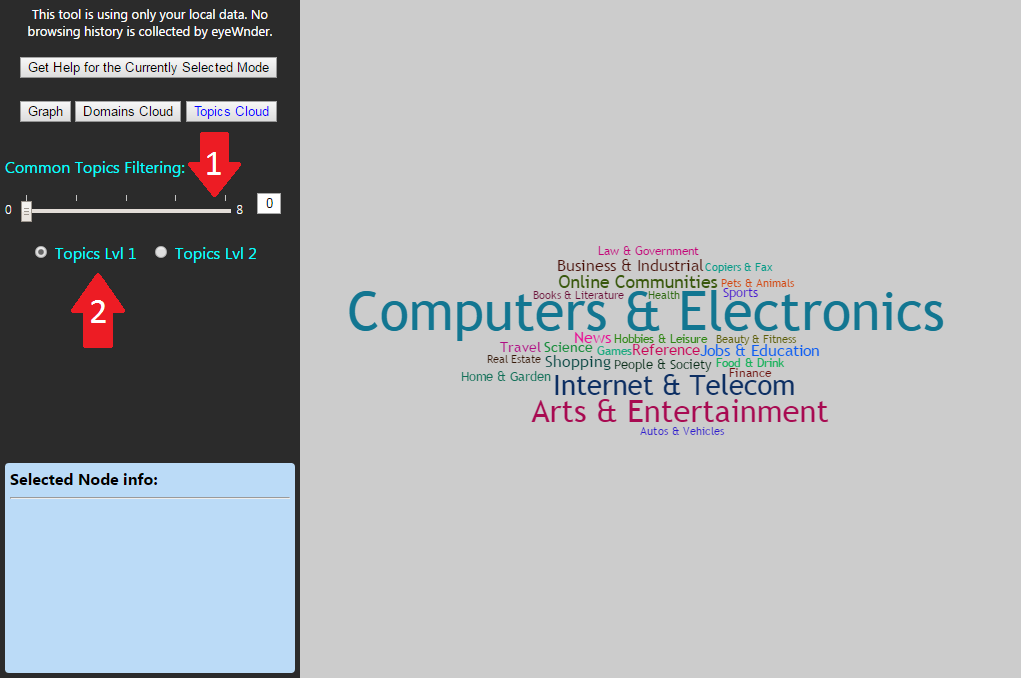Select the Topics Cloud view
Image resolution: width=1021 pixels, height=678 pixels.
(x=232, y=111)
